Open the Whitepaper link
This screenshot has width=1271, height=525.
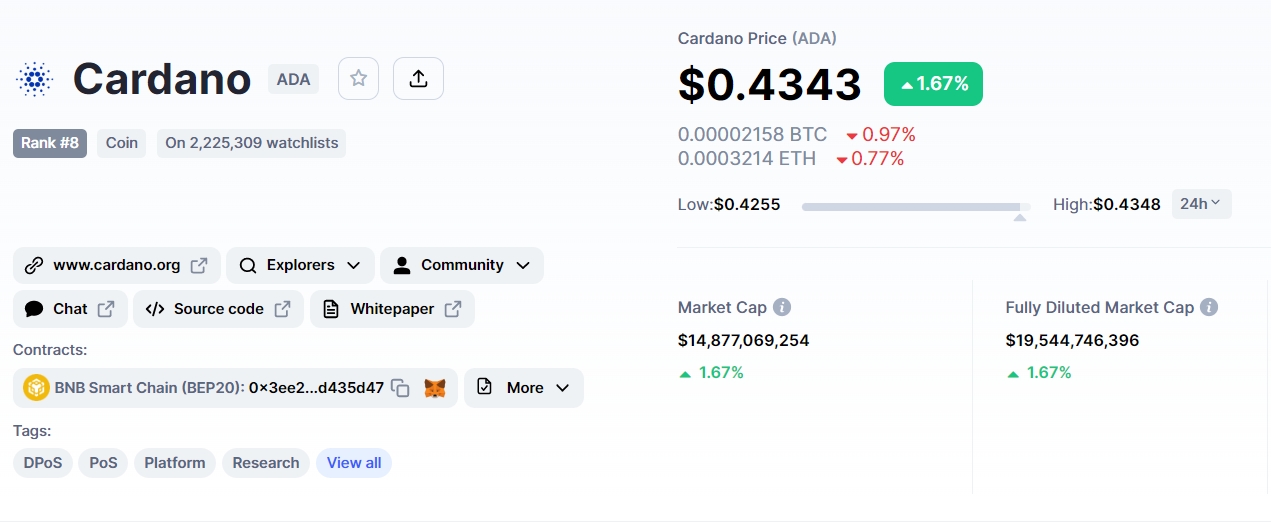coord(392,309)
